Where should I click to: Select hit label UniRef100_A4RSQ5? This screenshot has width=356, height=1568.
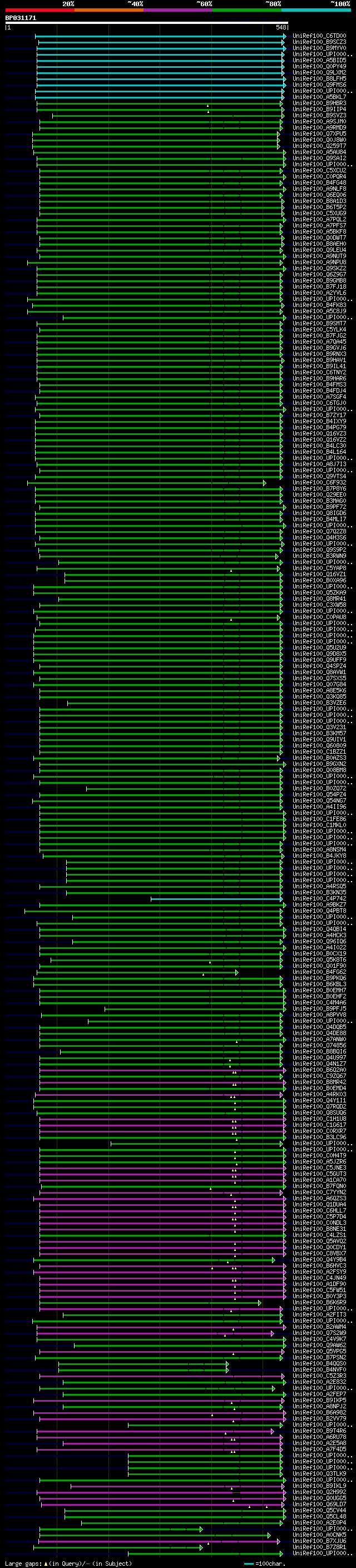[319, 886]
